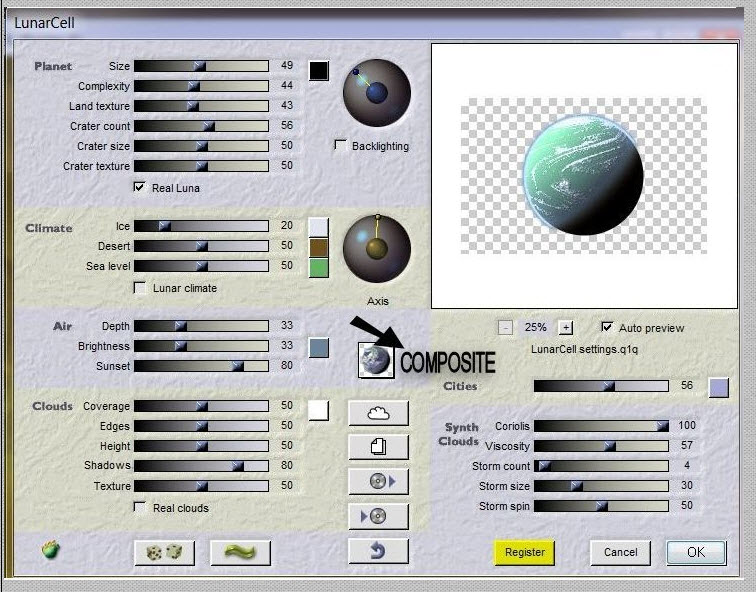Click the Sunset slider
The image size is (756, 592).
pyautogui.click(x=201, y=366)
